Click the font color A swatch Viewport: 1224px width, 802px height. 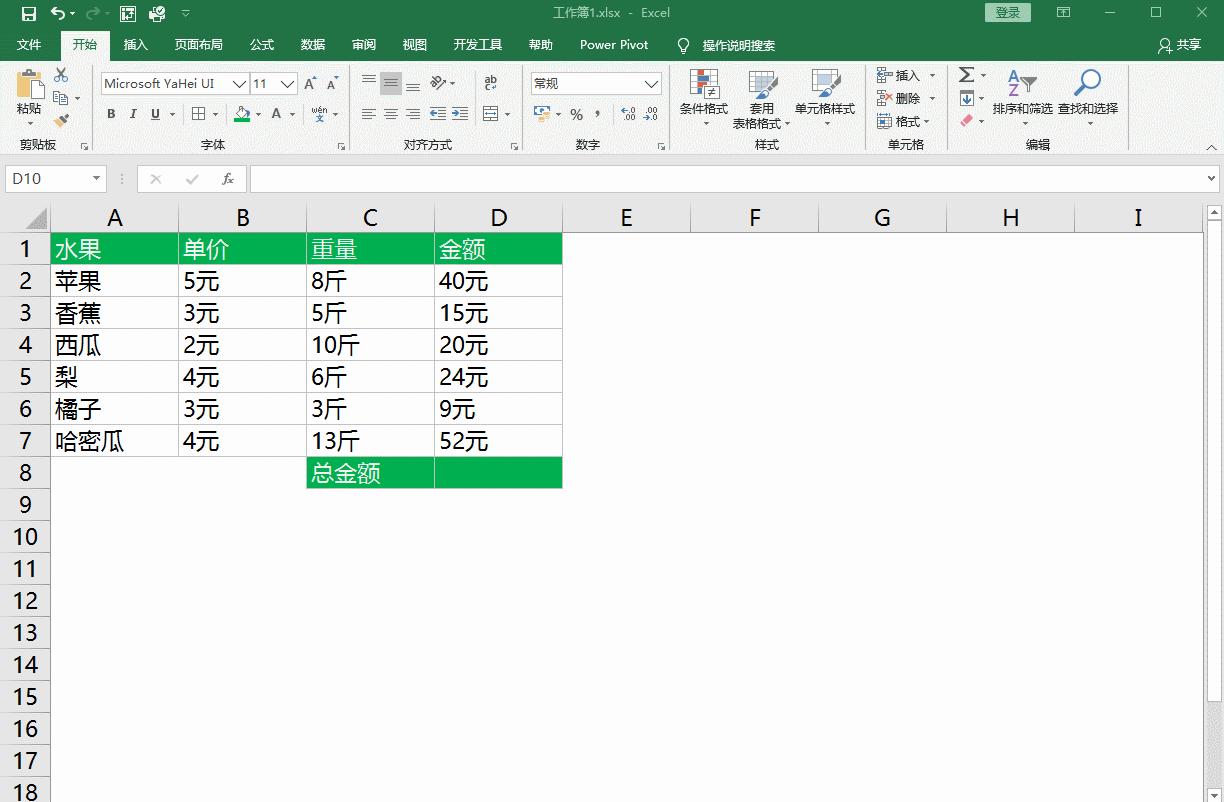[276, 114]
